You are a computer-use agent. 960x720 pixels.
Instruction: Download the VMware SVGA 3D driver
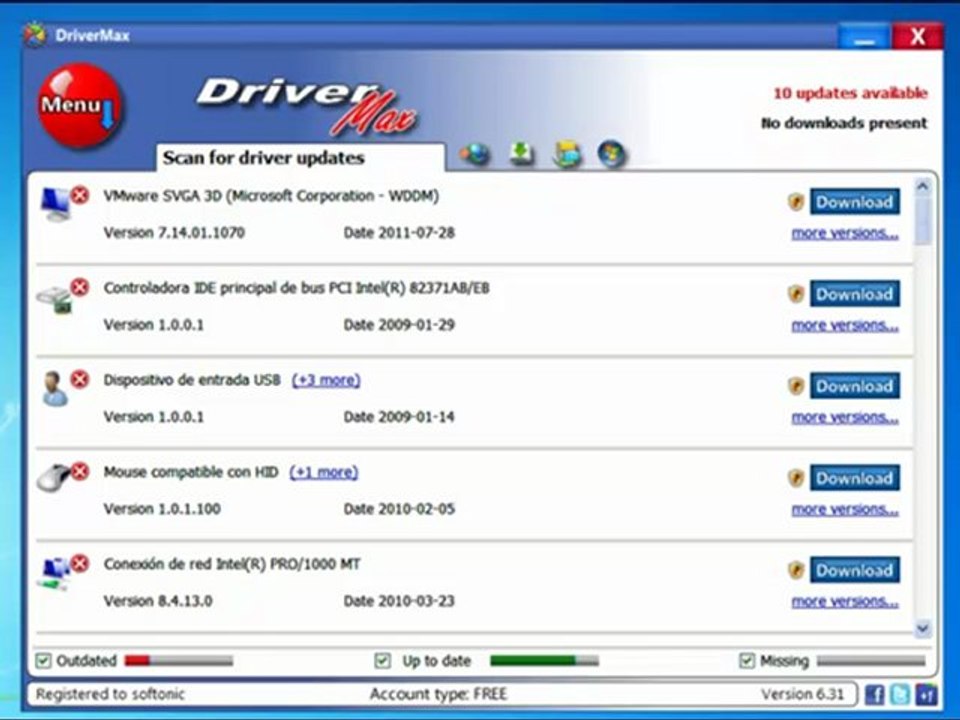855,201
